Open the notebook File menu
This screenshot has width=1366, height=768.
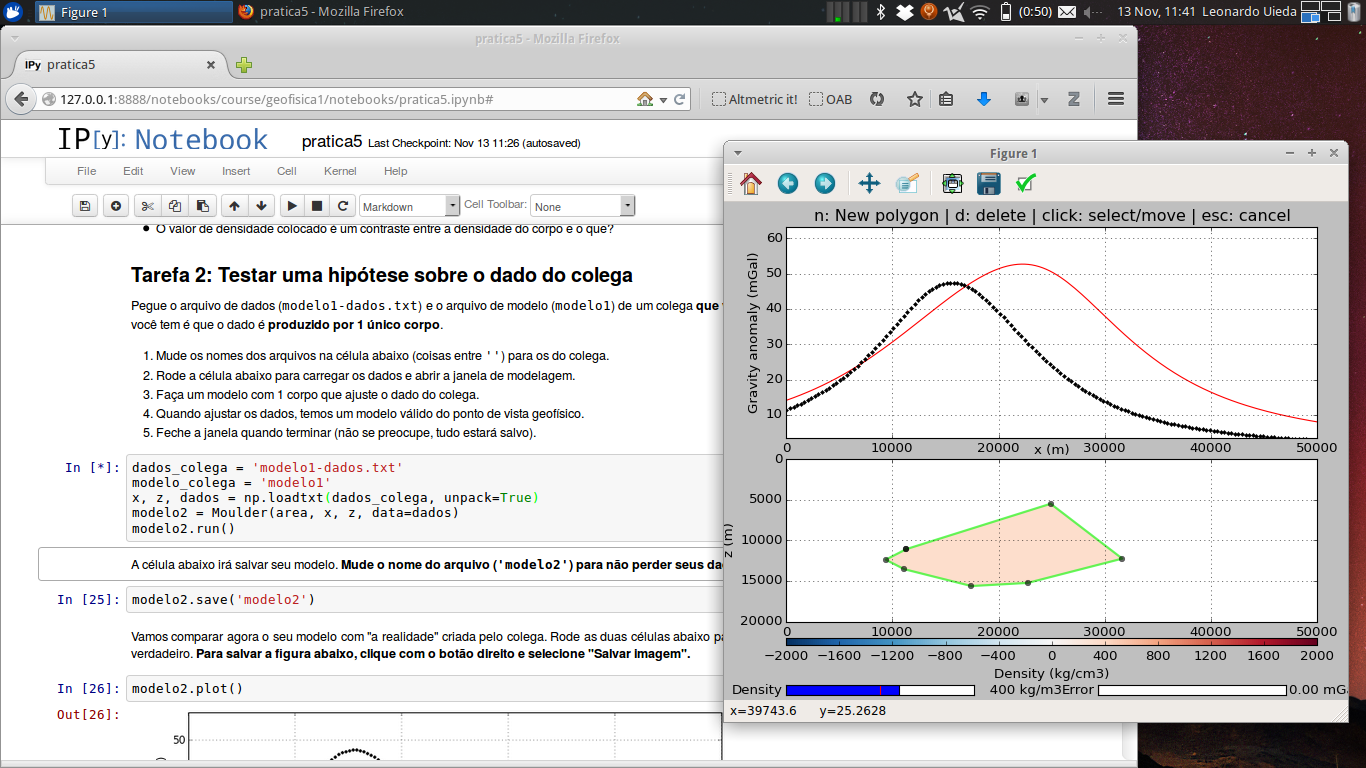coord(87,171)
